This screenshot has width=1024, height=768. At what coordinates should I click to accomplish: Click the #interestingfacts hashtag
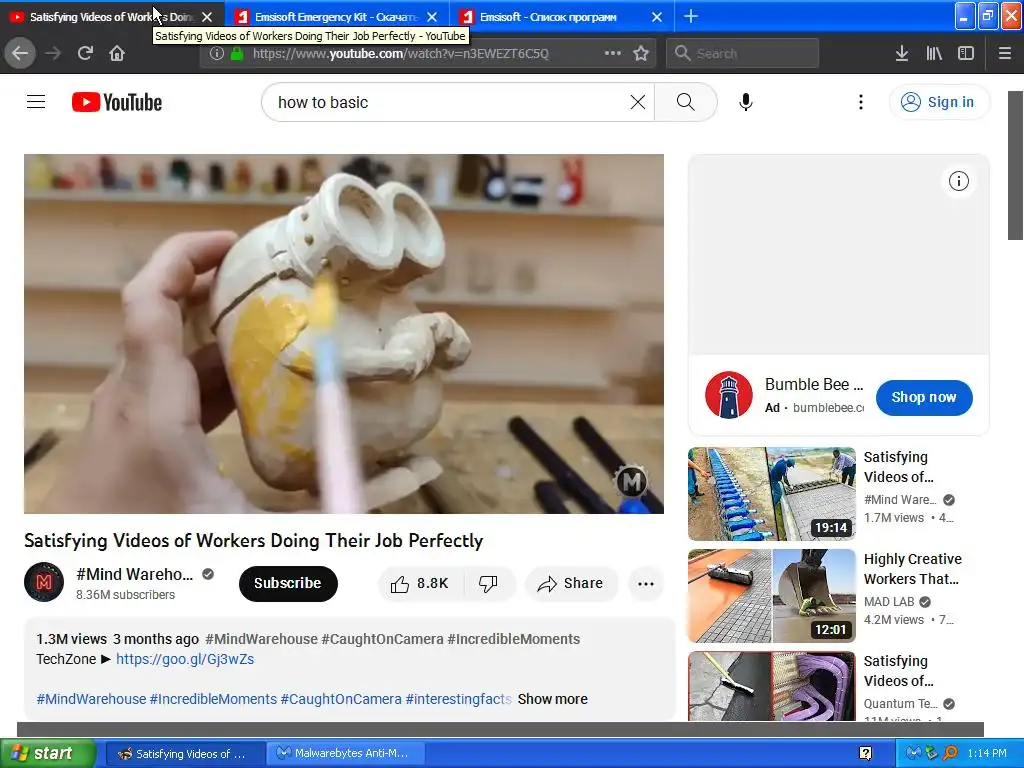click(458, 699)
